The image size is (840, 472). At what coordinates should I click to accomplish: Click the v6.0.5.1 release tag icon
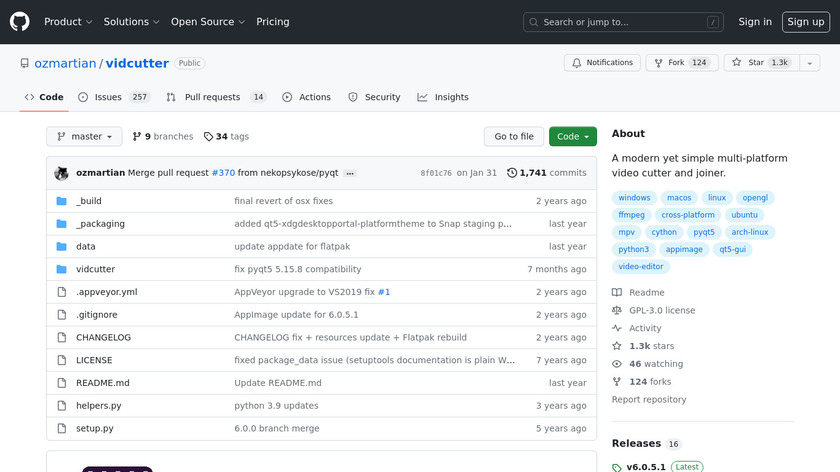point(617,468)
